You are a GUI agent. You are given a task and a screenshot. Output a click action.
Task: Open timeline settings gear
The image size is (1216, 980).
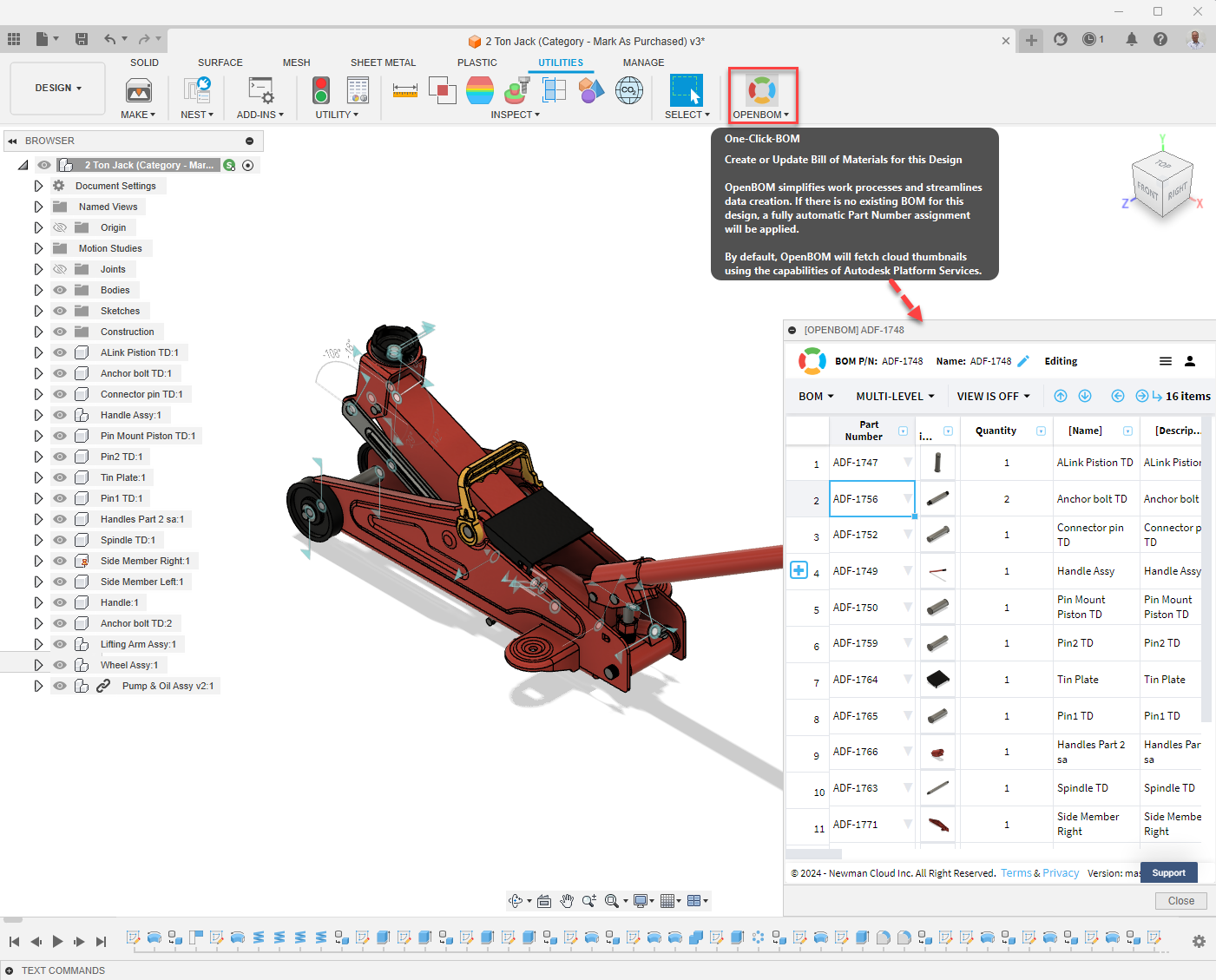tap(1199, 942)
